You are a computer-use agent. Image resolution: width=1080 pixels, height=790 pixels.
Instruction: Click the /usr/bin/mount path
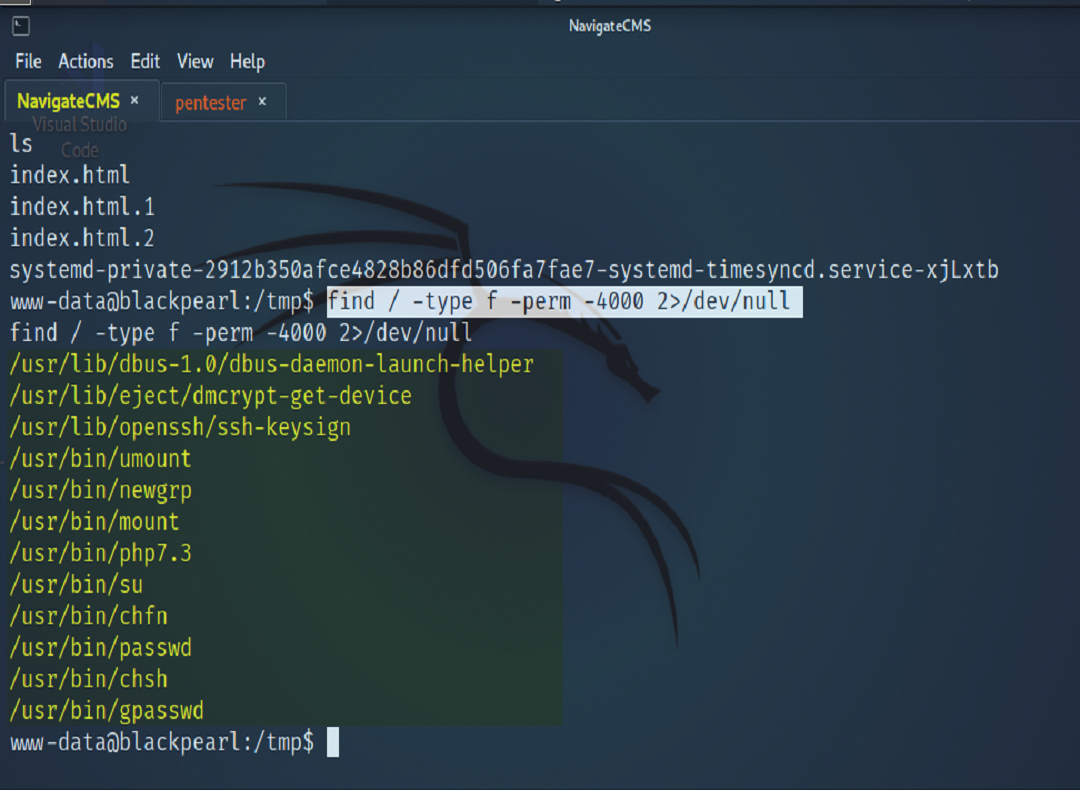(94, 522)
